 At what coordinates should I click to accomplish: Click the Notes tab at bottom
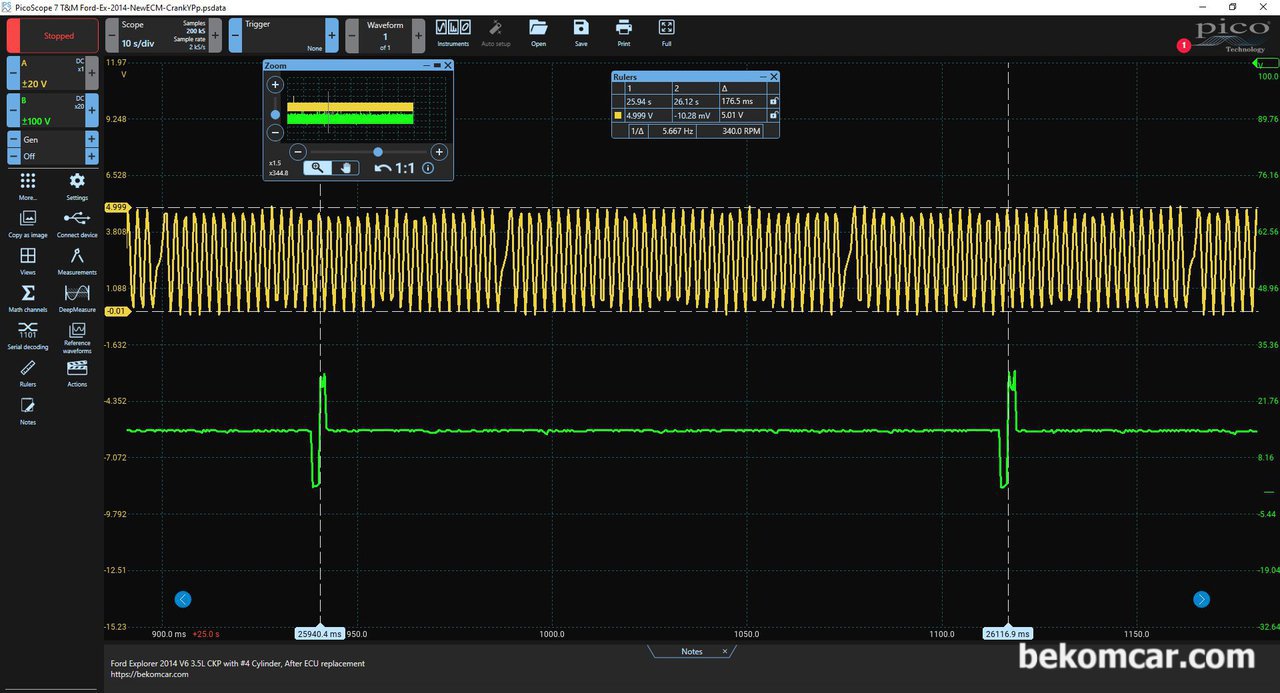click(x=692, y=651)
